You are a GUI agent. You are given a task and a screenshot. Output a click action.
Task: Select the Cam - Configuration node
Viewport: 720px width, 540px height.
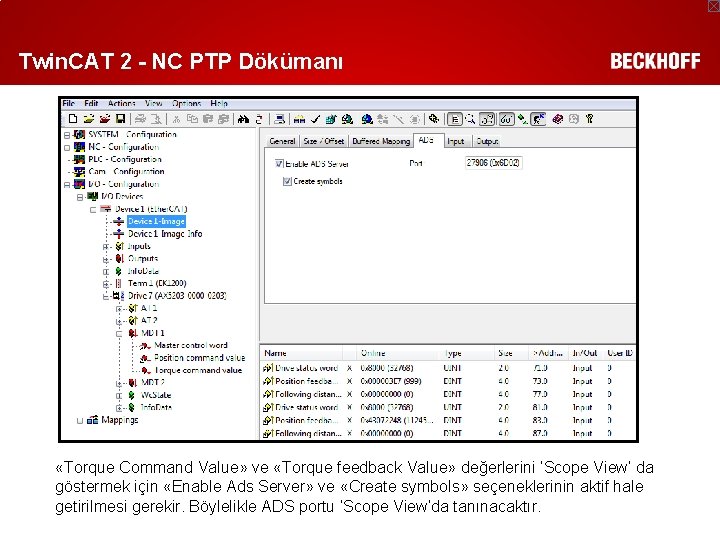[126, 172]
